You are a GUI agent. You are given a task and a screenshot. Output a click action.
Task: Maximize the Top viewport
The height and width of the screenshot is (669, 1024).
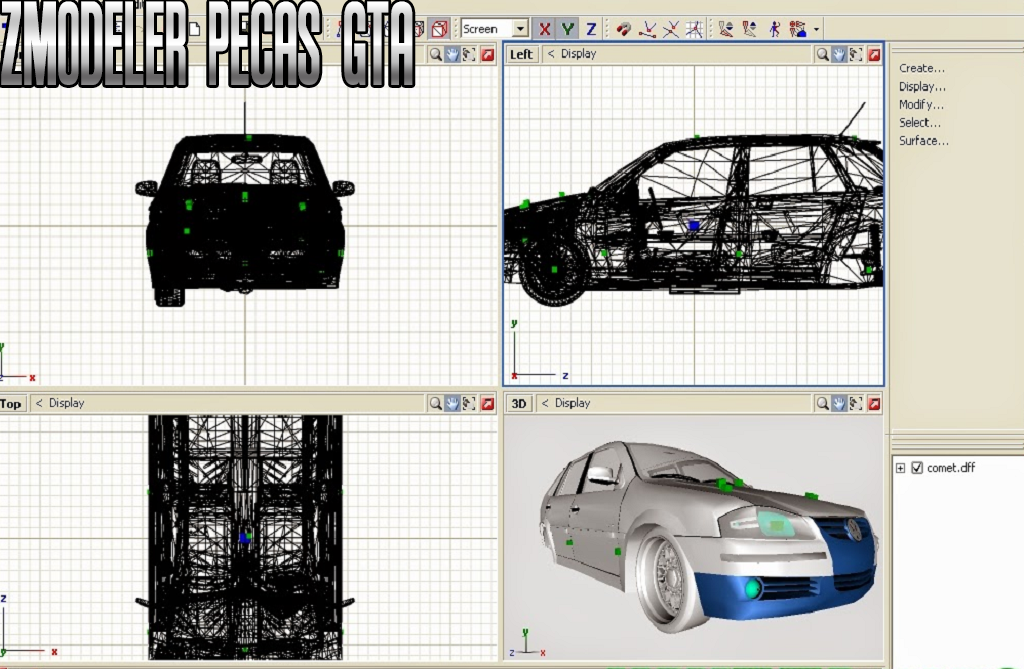tap(487, 404)
